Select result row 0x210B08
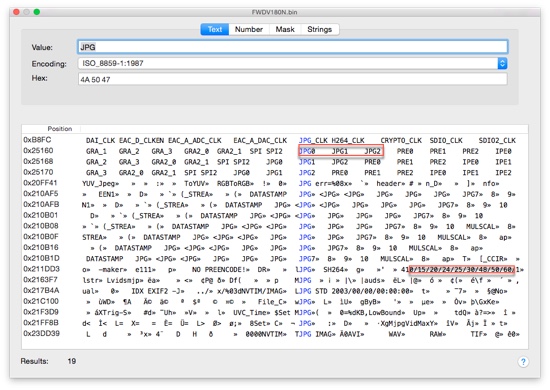The image size is (550, 390). point(275,226)
